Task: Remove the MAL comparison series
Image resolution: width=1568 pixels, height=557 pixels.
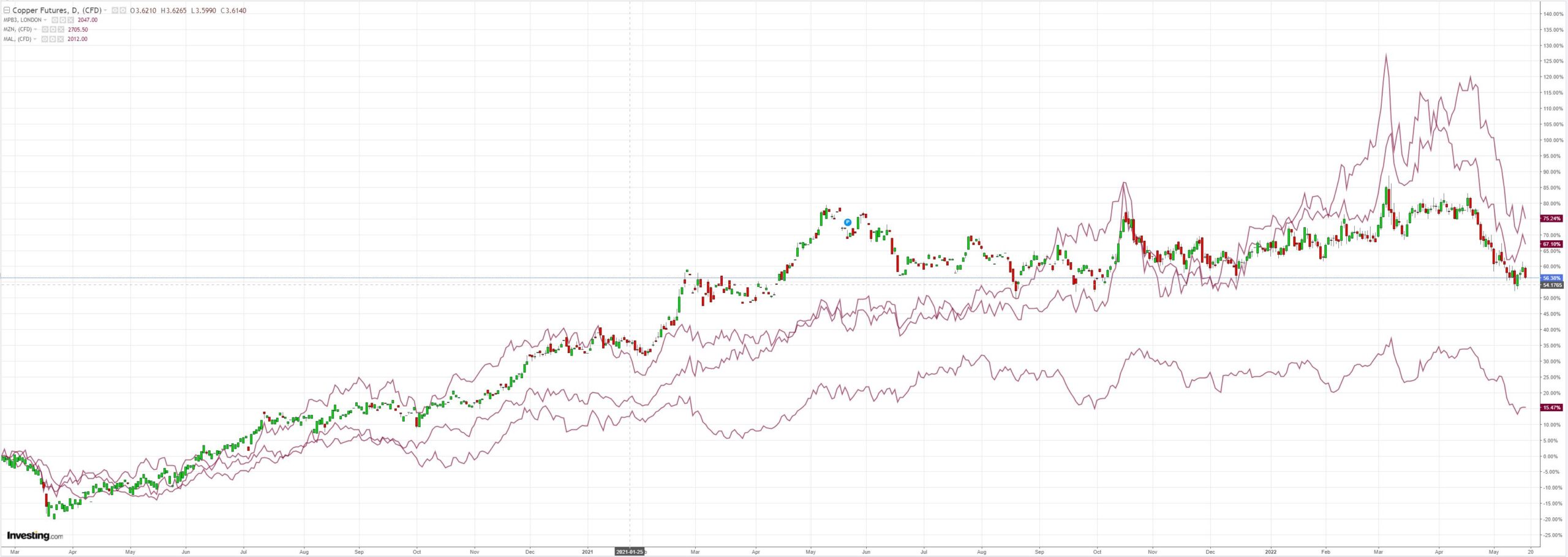Action: [61, 39]
